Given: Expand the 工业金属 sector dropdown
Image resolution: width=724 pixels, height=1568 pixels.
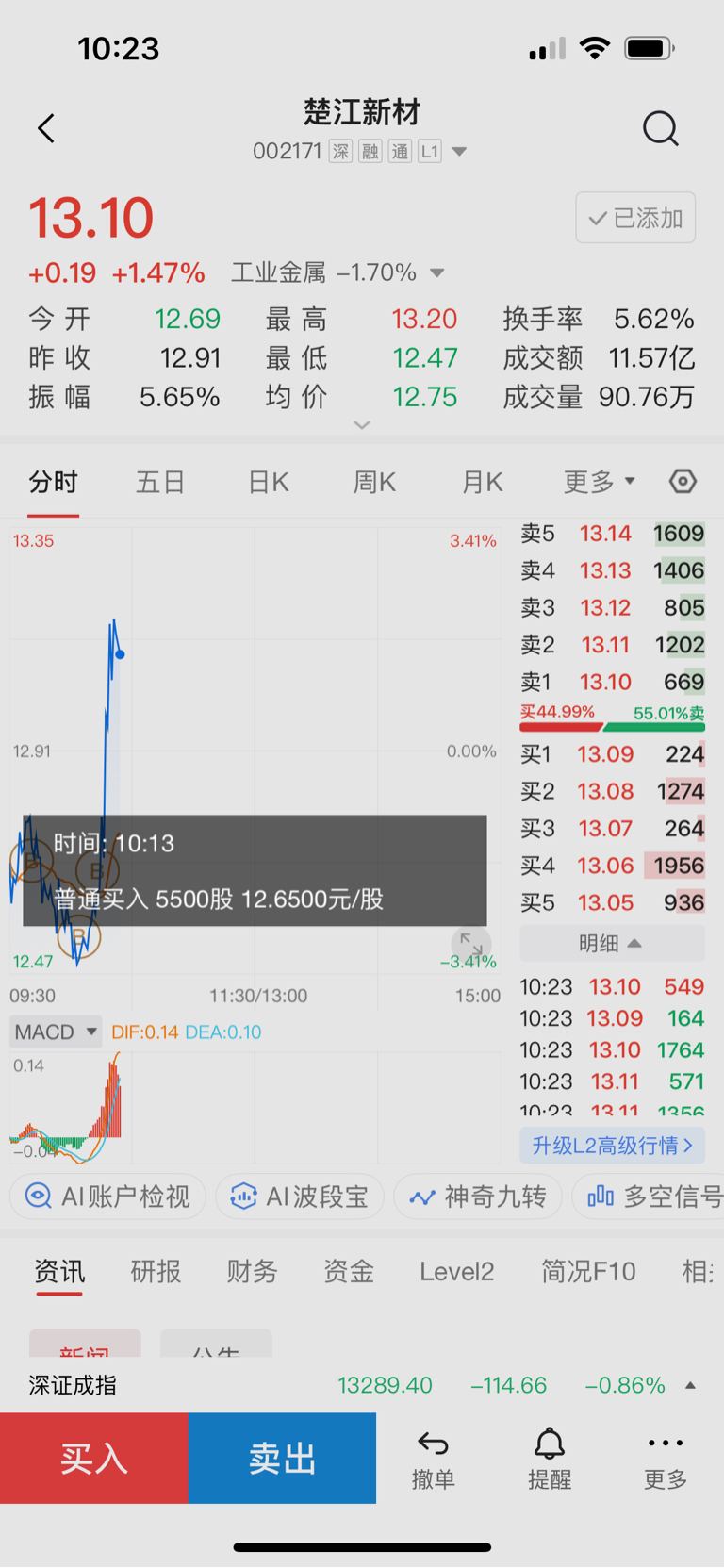Looking at the screenshot, I should [436, 273].
